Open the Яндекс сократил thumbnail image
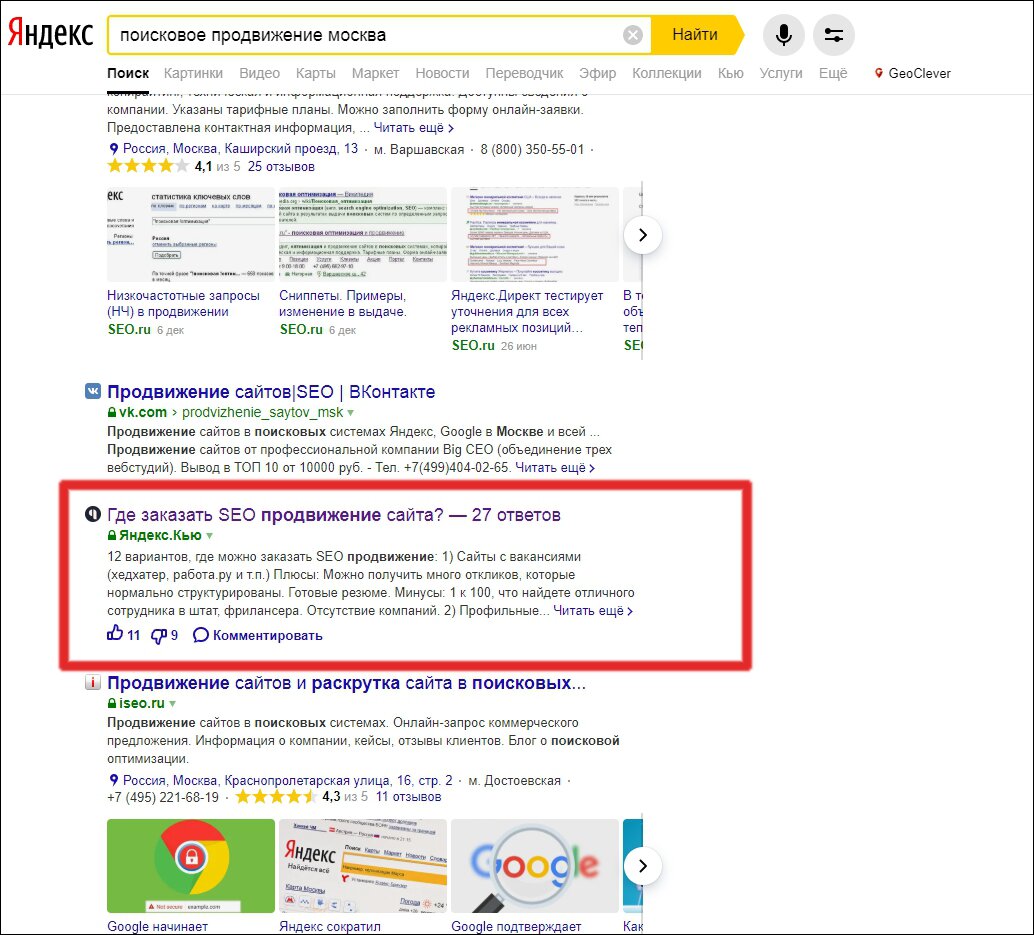 tap(363, 866)
